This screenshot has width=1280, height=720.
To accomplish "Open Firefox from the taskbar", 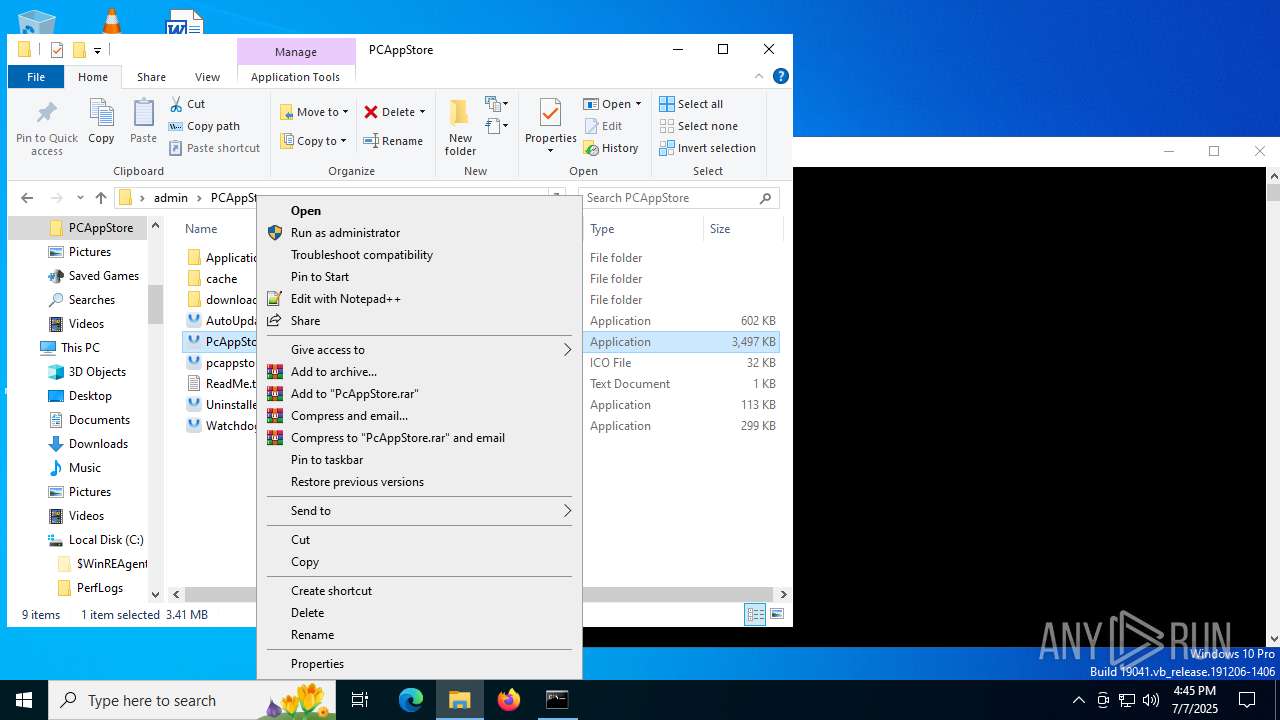I will click(x=509, y=700).
